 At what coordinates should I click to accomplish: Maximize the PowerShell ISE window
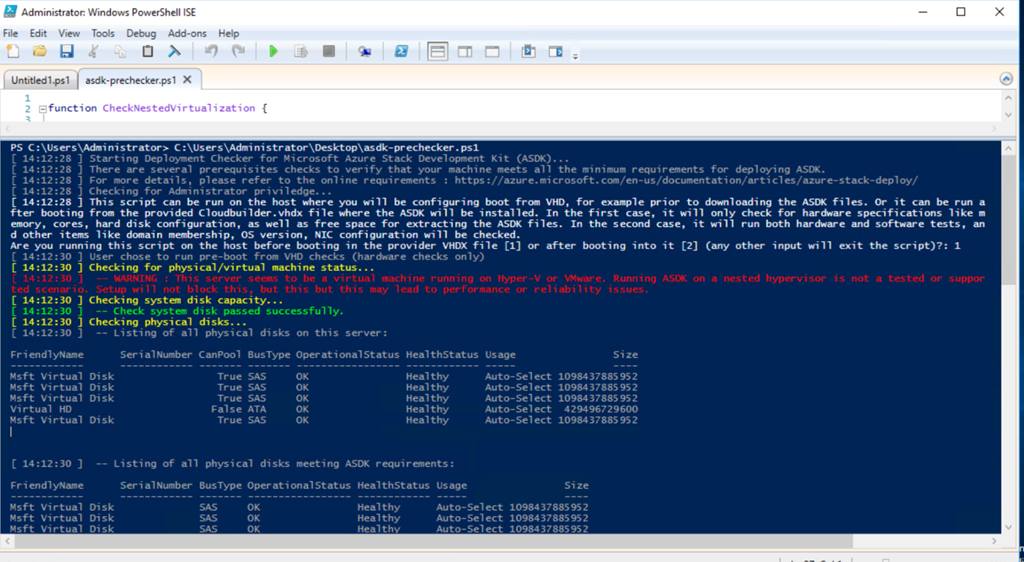[x=961, y=12]
